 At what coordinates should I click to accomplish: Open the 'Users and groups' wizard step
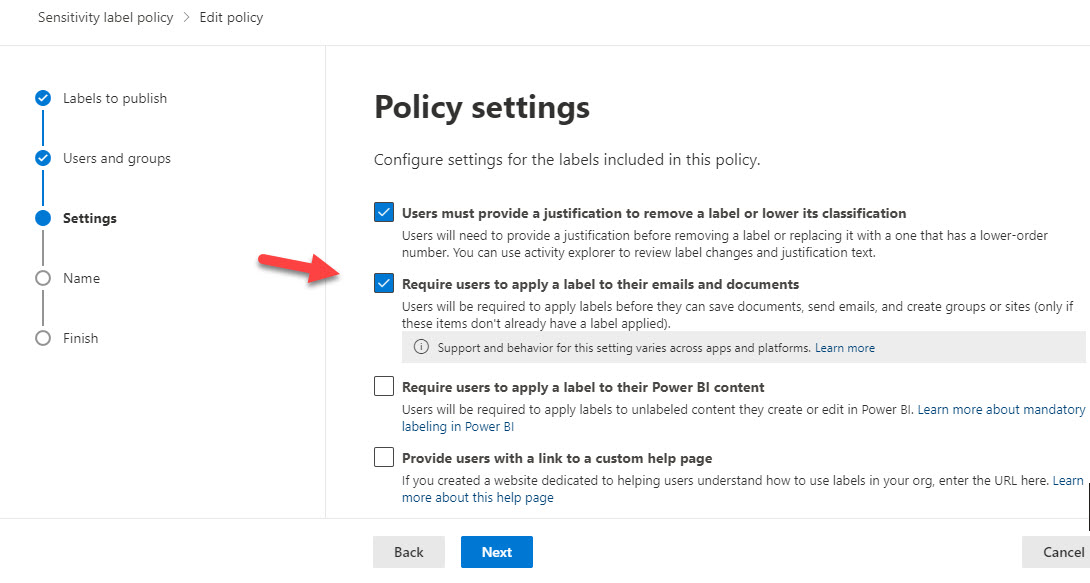point(117,158)
